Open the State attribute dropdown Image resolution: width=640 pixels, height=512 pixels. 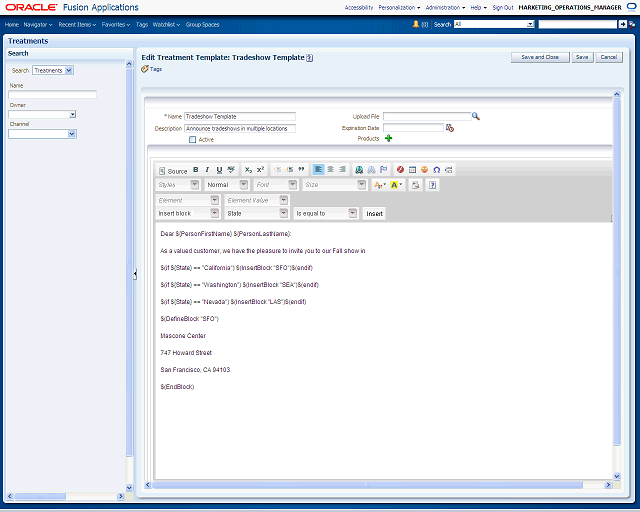point(284,213)
